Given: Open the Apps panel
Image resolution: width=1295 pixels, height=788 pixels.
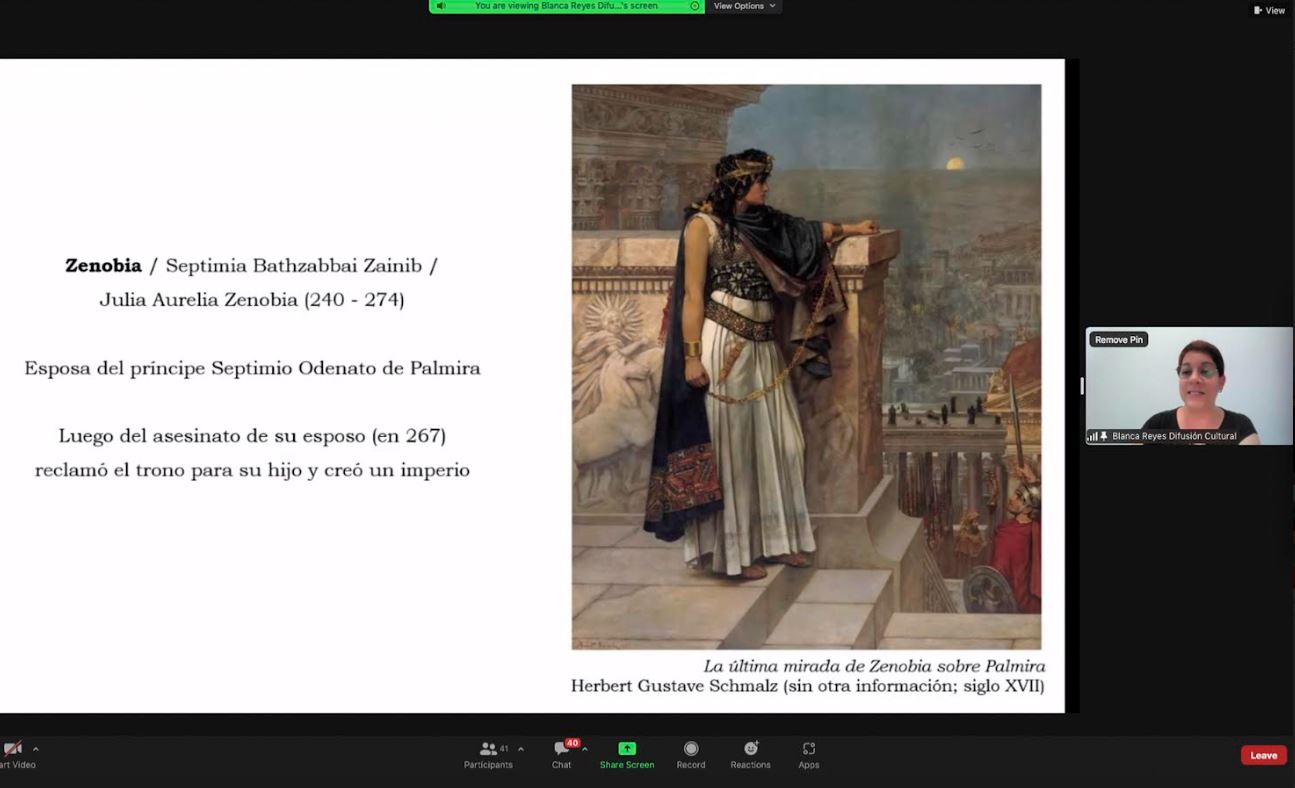Looking at the screenshot, I should tap(809, 754).
